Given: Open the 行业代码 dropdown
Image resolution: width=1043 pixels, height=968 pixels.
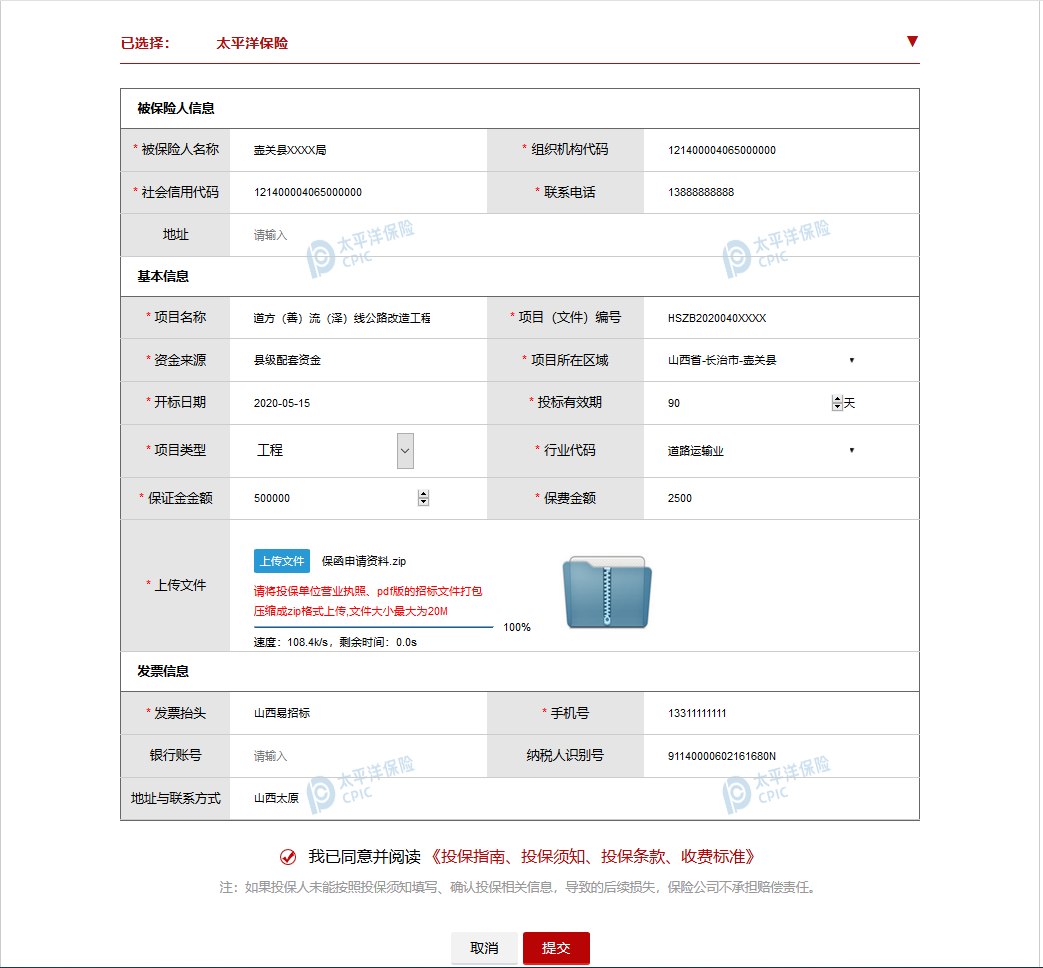Looking at the screenshot, I should (x=851, y=451).
